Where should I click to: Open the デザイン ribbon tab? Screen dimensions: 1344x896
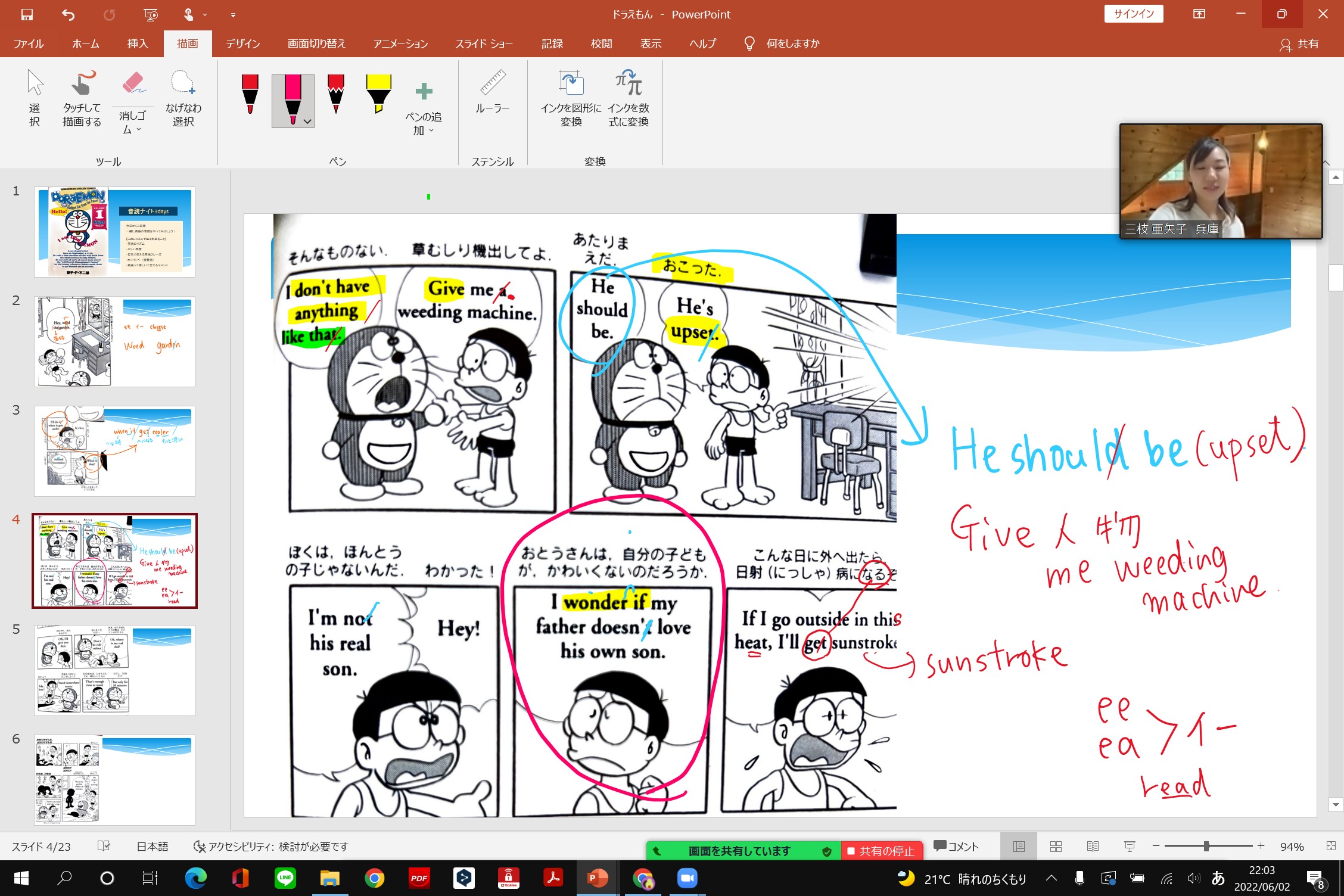coord(243,43)
